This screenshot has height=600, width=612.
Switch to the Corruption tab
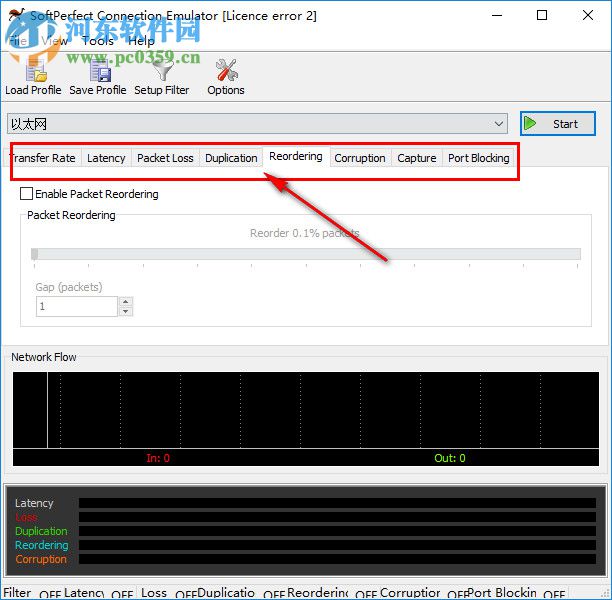360,158
